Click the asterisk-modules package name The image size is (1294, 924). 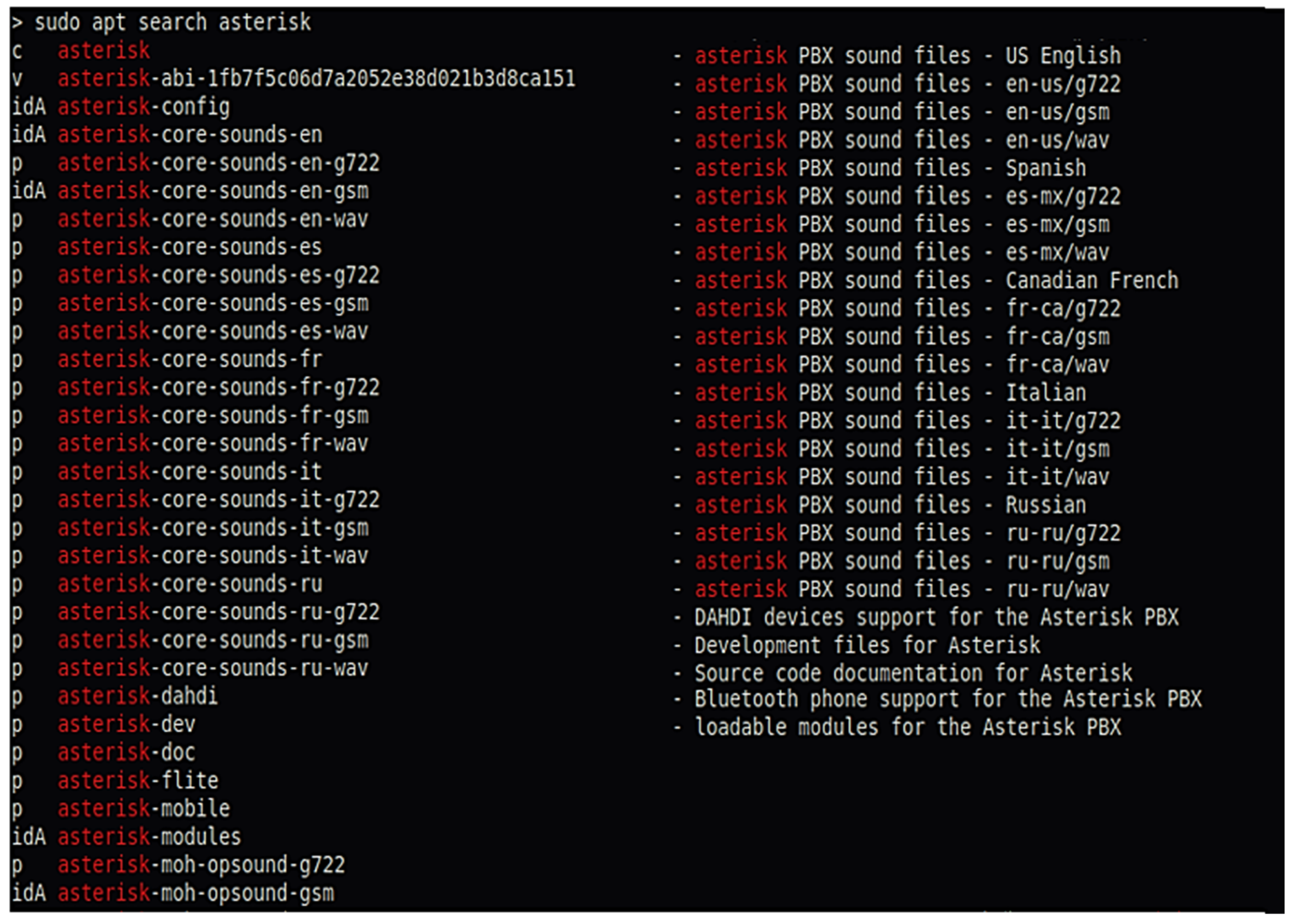coord(149,837)
